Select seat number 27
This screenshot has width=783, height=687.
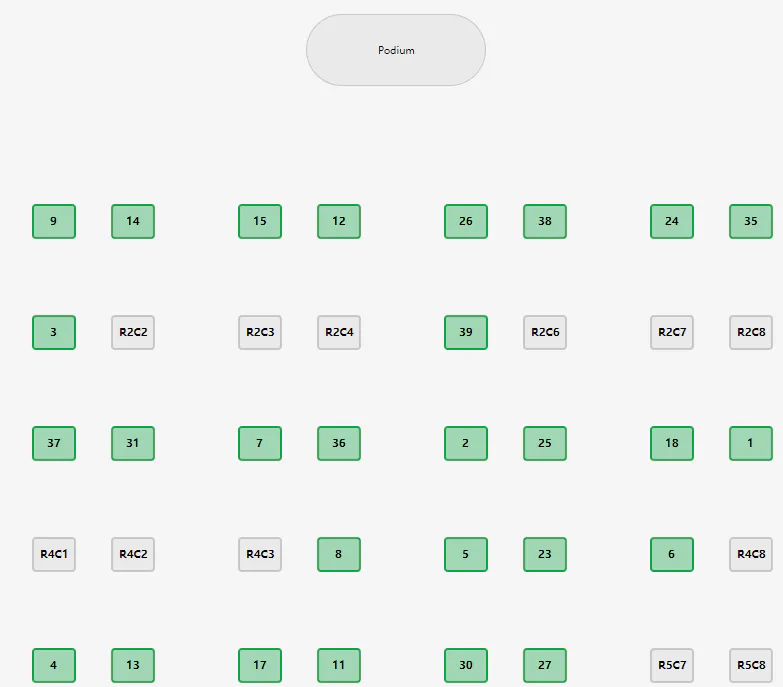[545, 665]
